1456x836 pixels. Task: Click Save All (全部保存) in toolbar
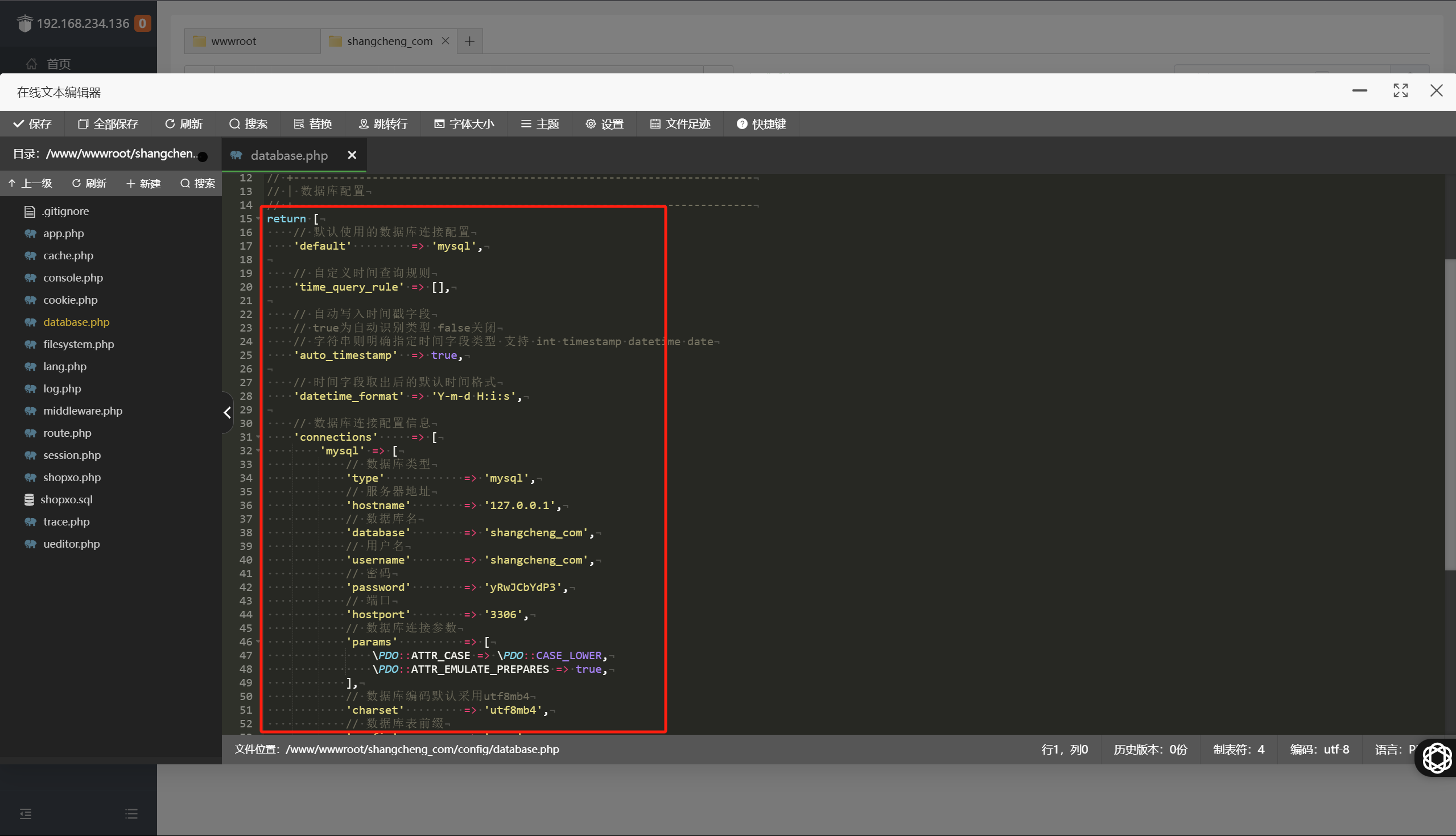108,124
